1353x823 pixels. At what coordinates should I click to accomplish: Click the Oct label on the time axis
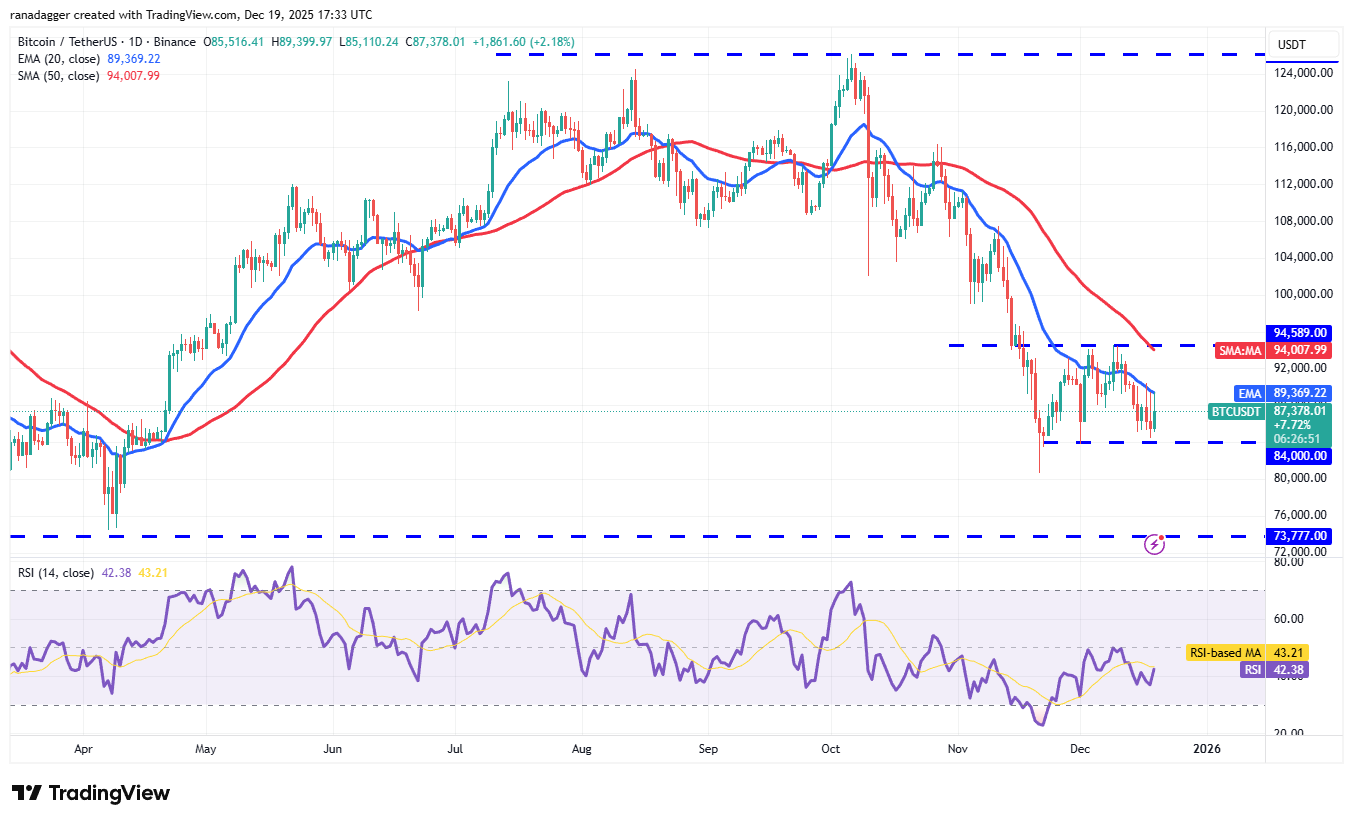(x=830, y=748)
